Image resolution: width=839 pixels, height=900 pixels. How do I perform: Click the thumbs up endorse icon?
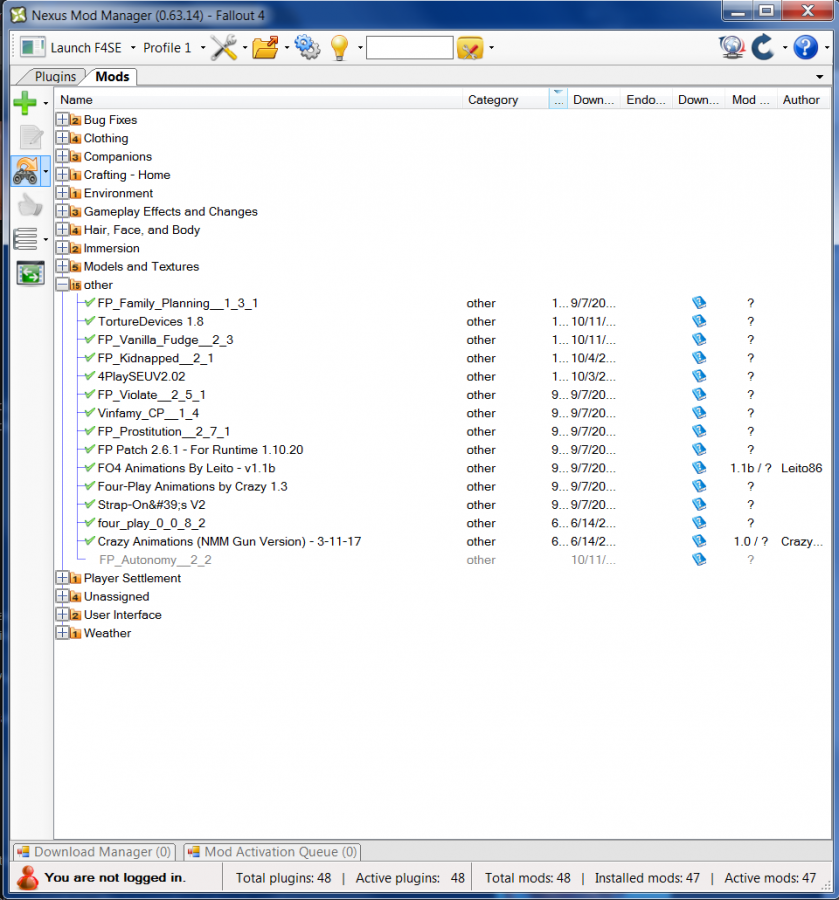(x=30, y=205)
